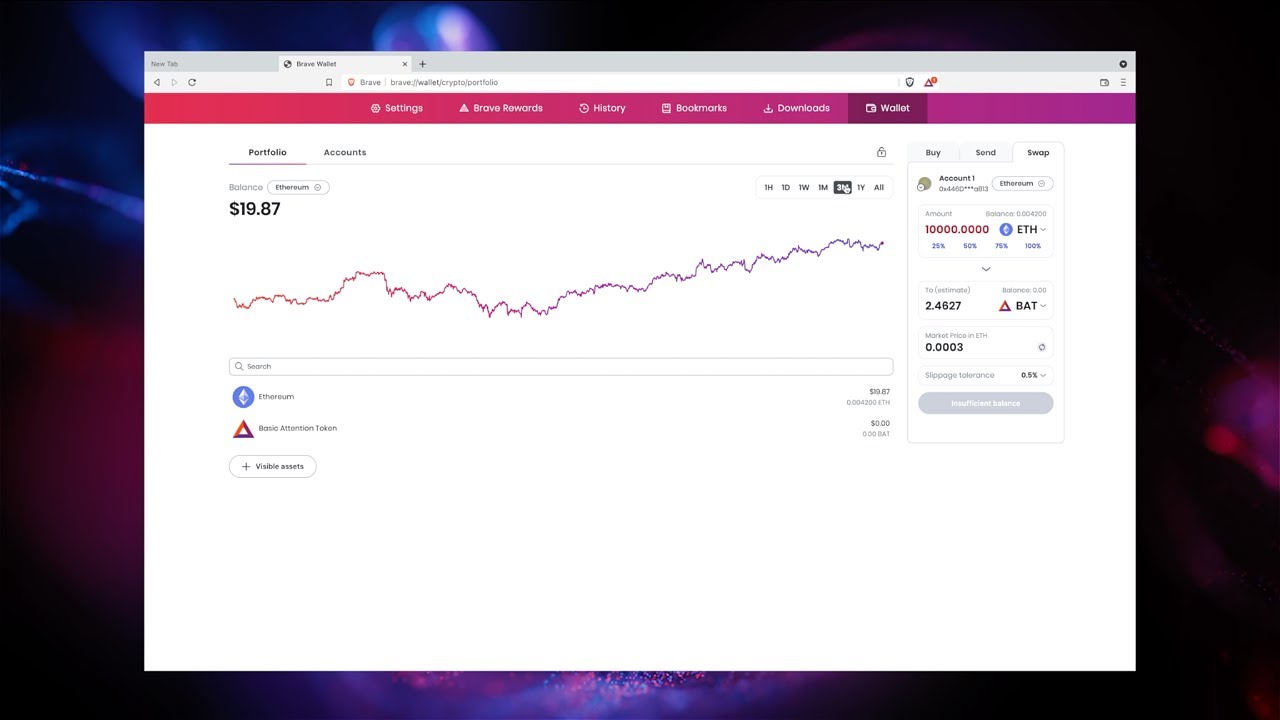
Task: Switch to the Swap tab
Action: (1038, 153)
